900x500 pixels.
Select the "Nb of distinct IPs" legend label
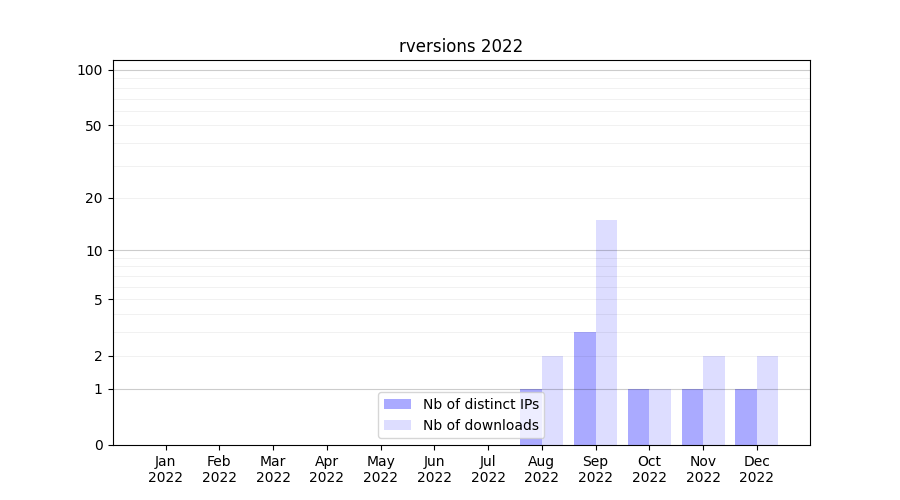(480, 404)
